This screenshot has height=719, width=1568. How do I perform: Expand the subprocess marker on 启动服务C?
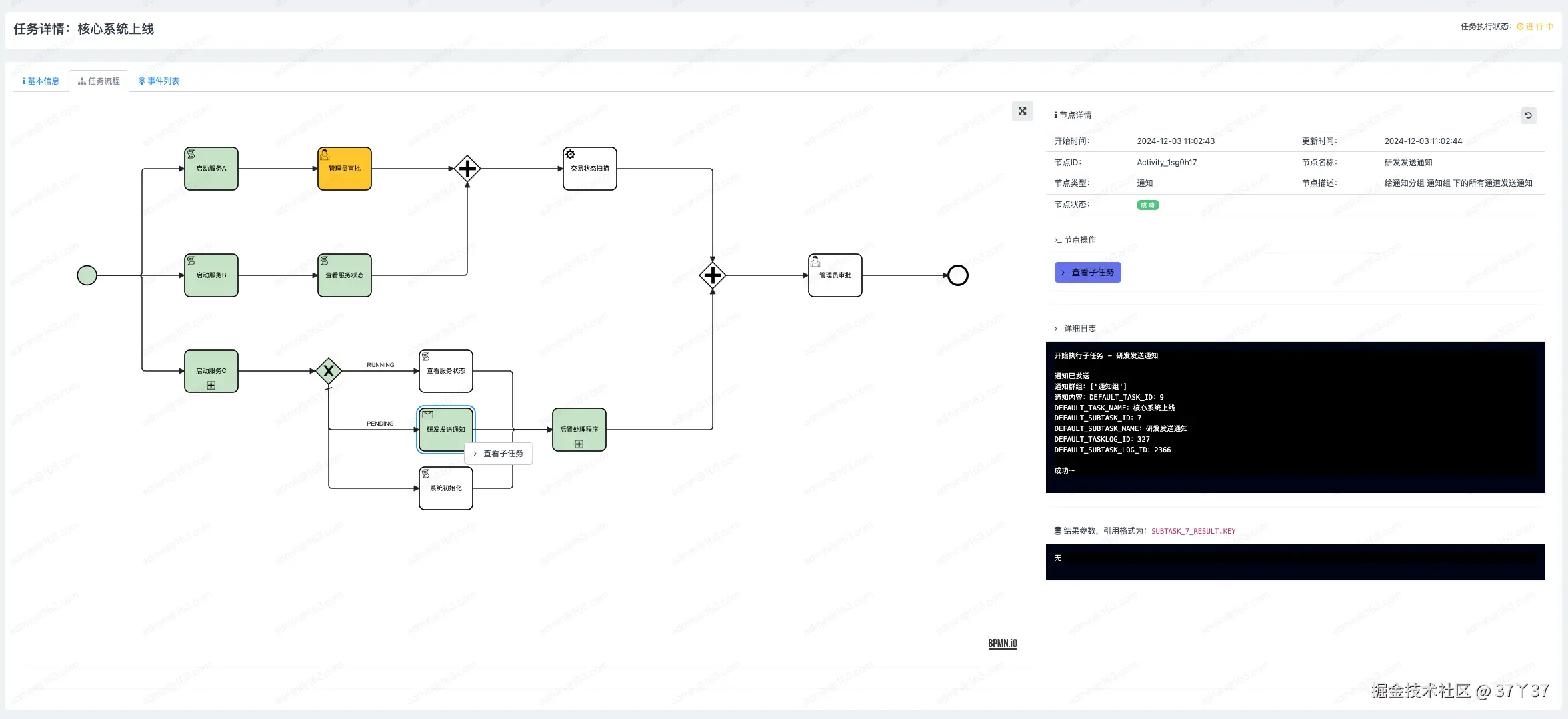[x=211, y=386]
